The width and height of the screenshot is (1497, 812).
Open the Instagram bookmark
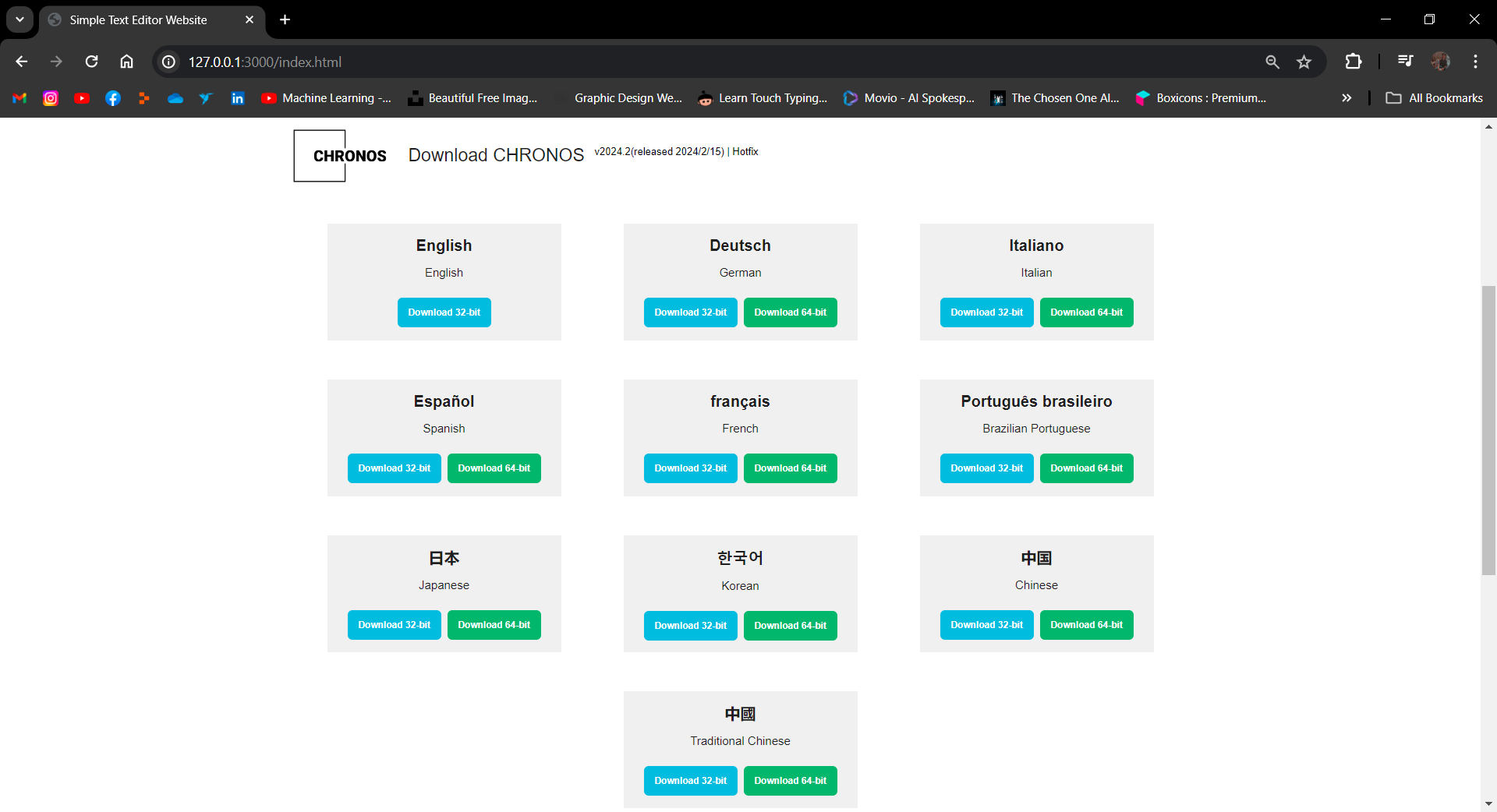[x=51, y=98]
